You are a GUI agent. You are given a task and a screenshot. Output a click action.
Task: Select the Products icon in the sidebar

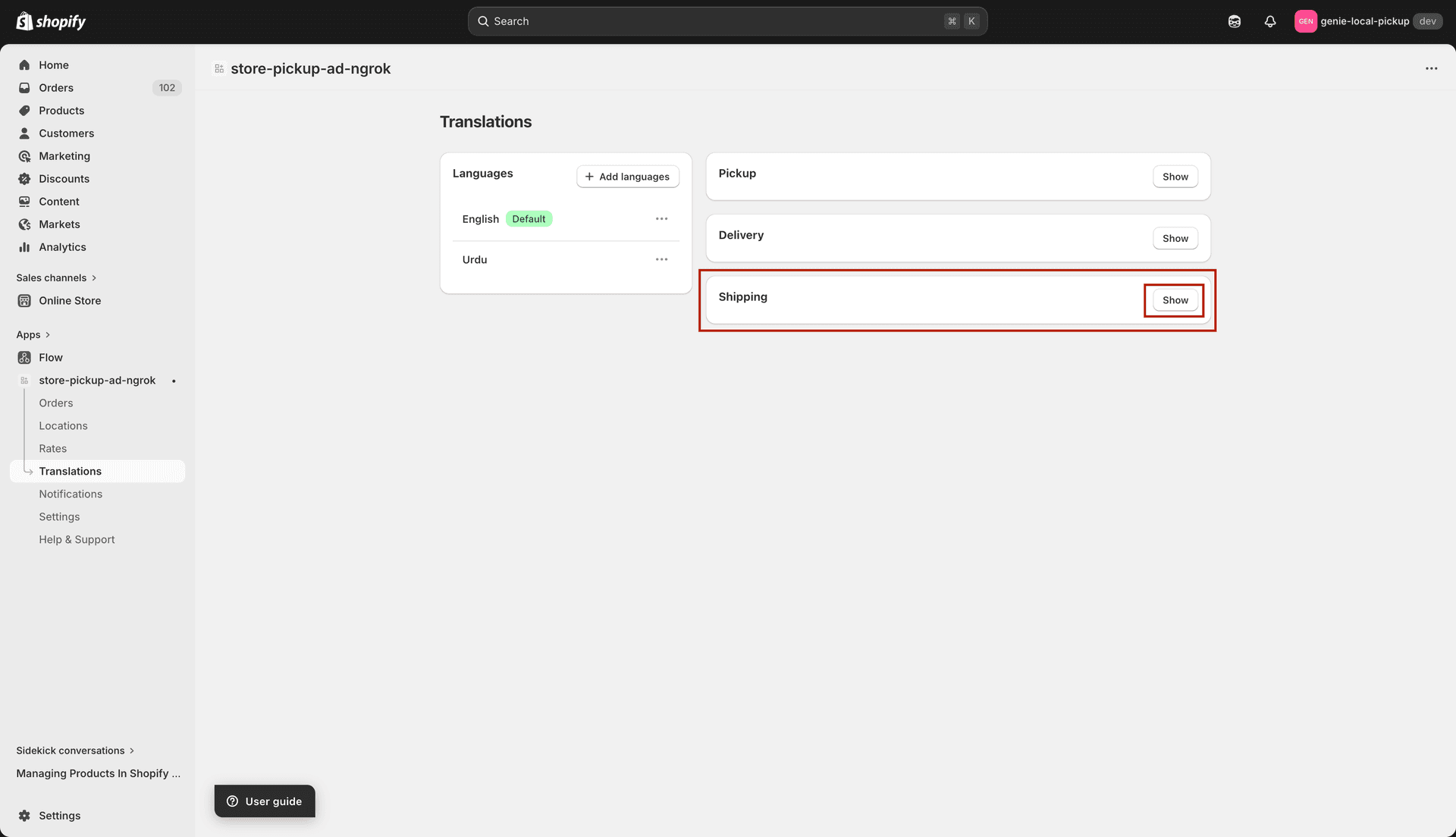[x=25, y=110]
